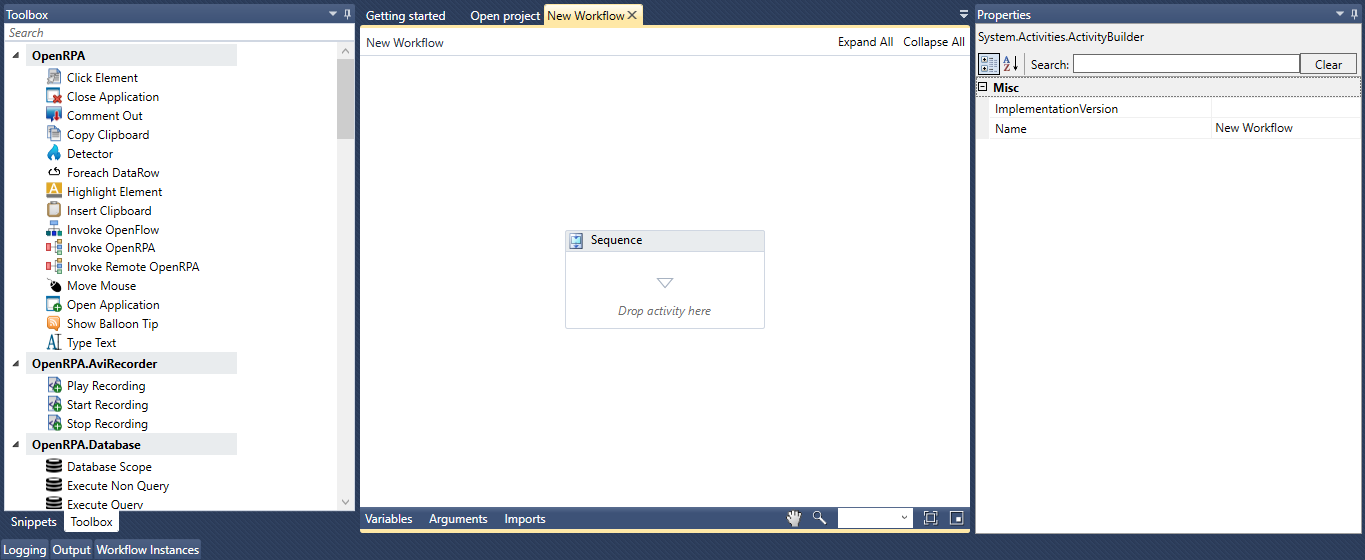Click the Database Scope icon
The image size is (1365, 560).
(x=54, y=467)
